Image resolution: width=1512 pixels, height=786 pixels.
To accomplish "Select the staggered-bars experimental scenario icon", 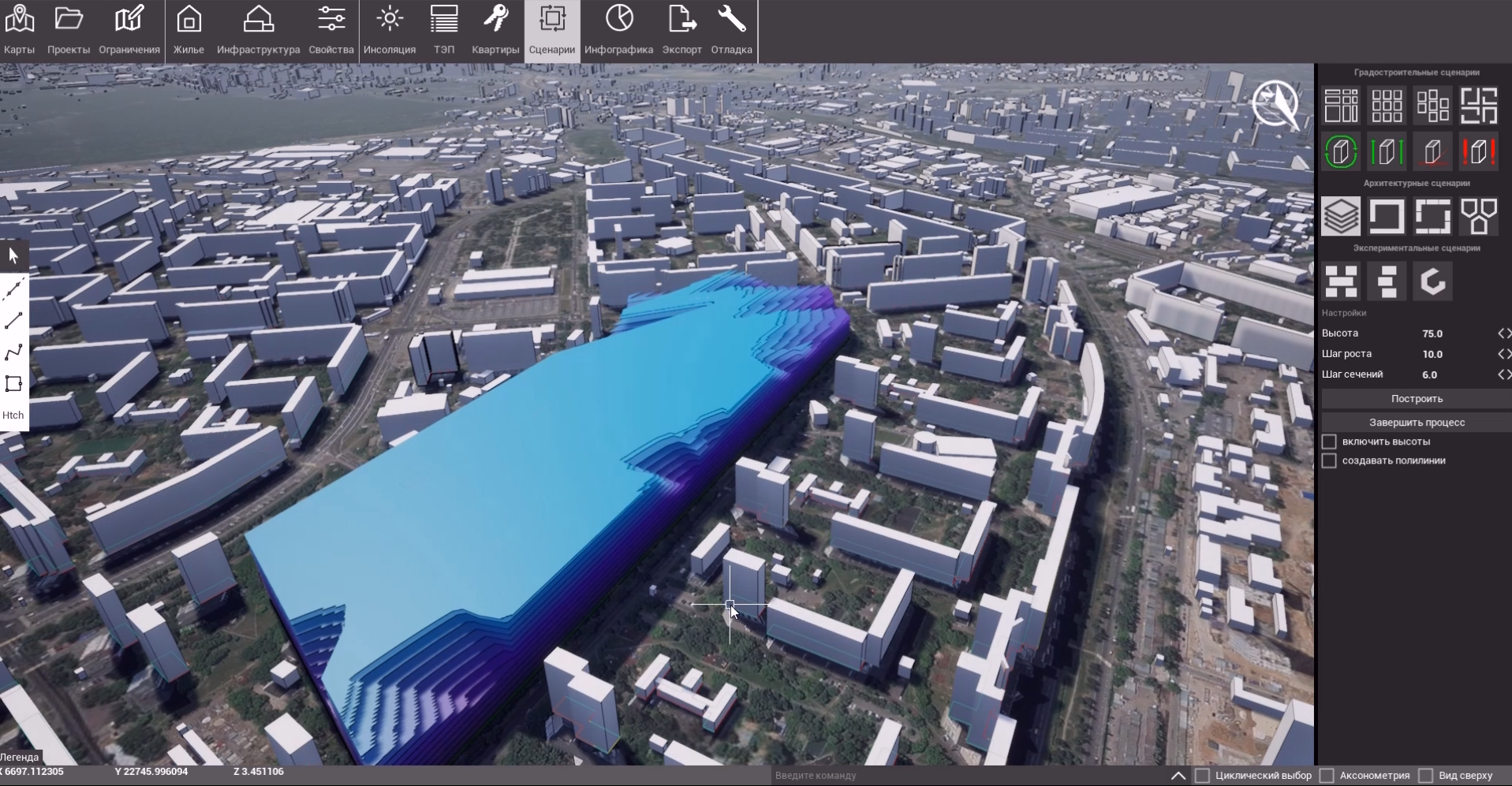I will (x=1387, y=281).
